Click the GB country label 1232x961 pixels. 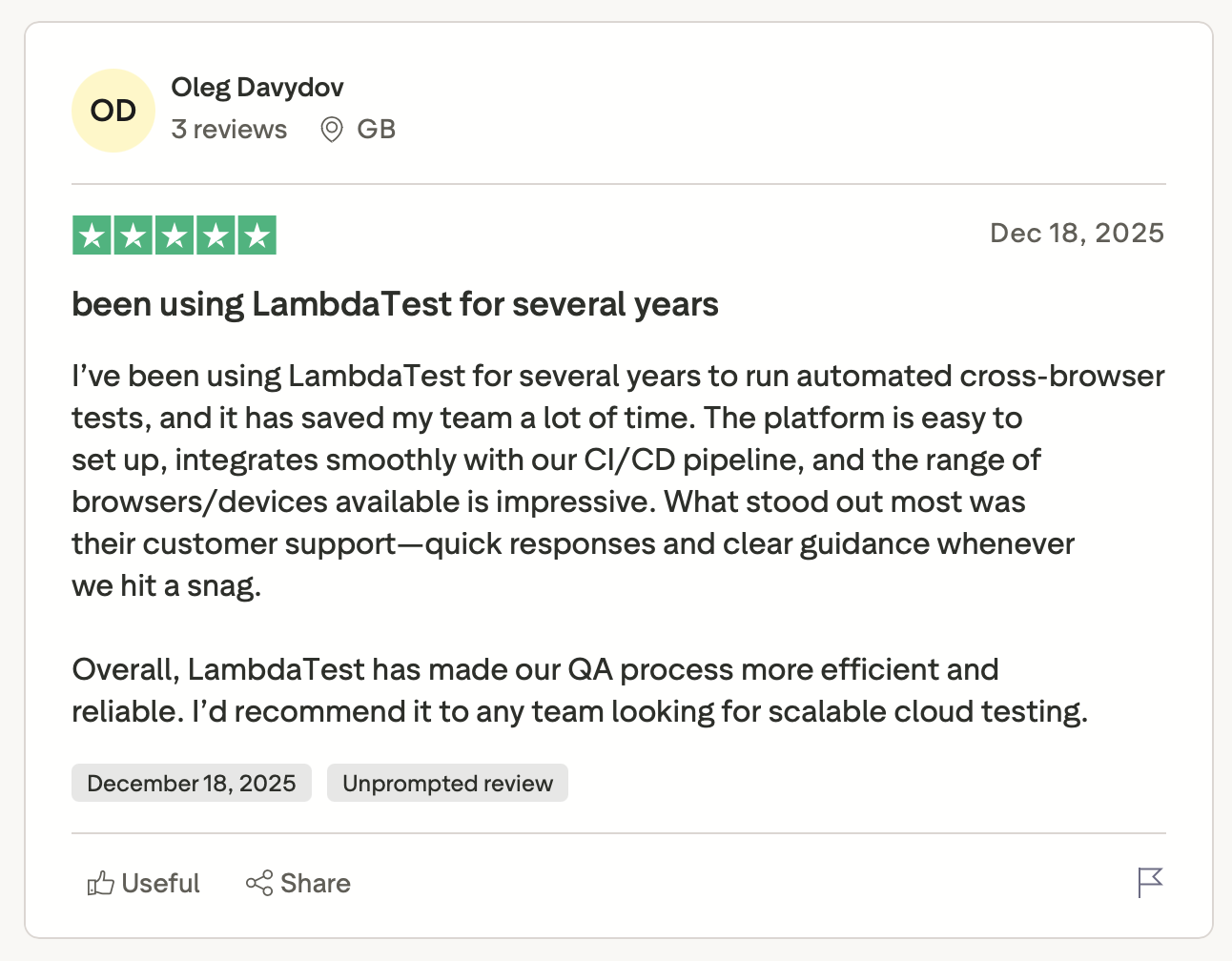point(376,130)
